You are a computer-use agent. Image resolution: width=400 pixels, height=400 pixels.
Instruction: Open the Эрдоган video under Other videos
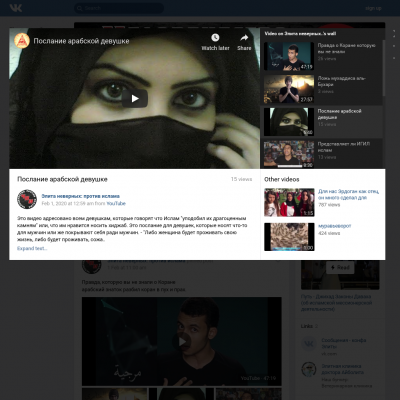point(348,194)
